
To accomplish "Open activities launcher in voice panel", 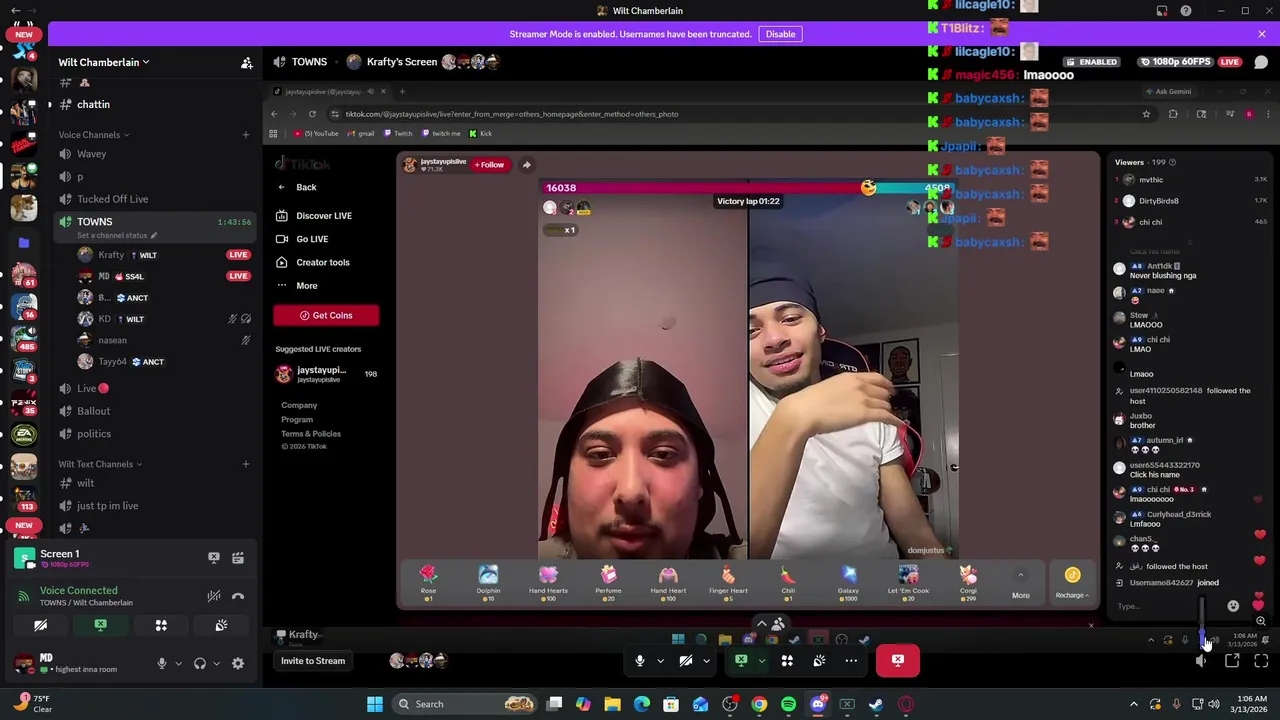I will click(x=161, y=625).
